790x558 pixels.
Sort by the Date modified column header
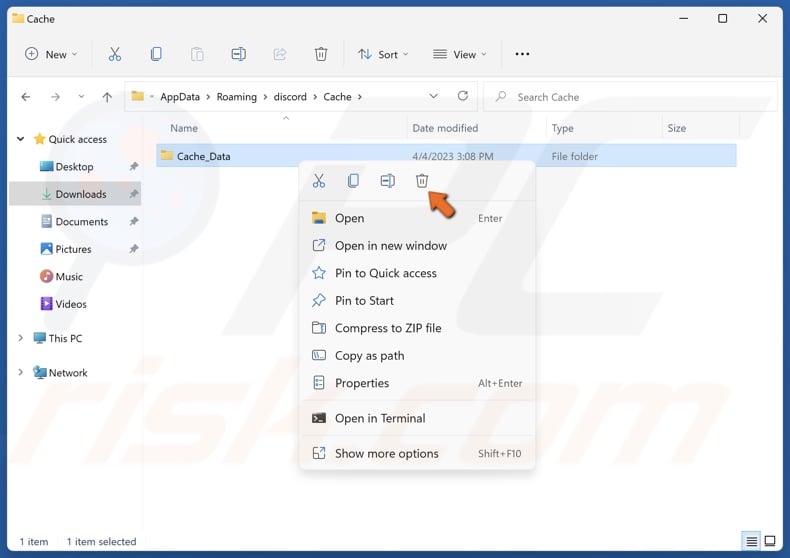(445, 128)
